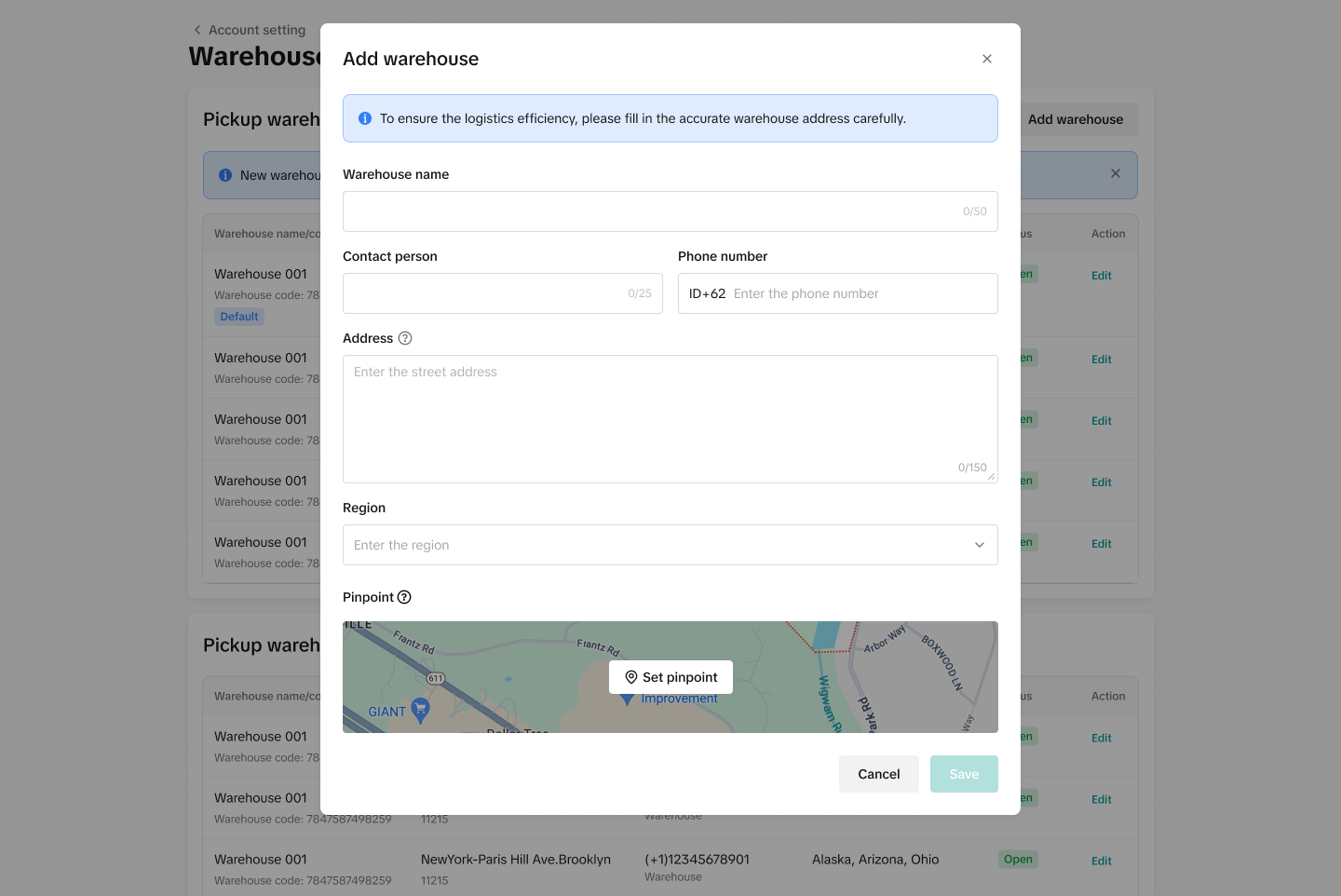Edit the last warehouse row with Open status
Screen dimensions: 1341x896
1102,861
